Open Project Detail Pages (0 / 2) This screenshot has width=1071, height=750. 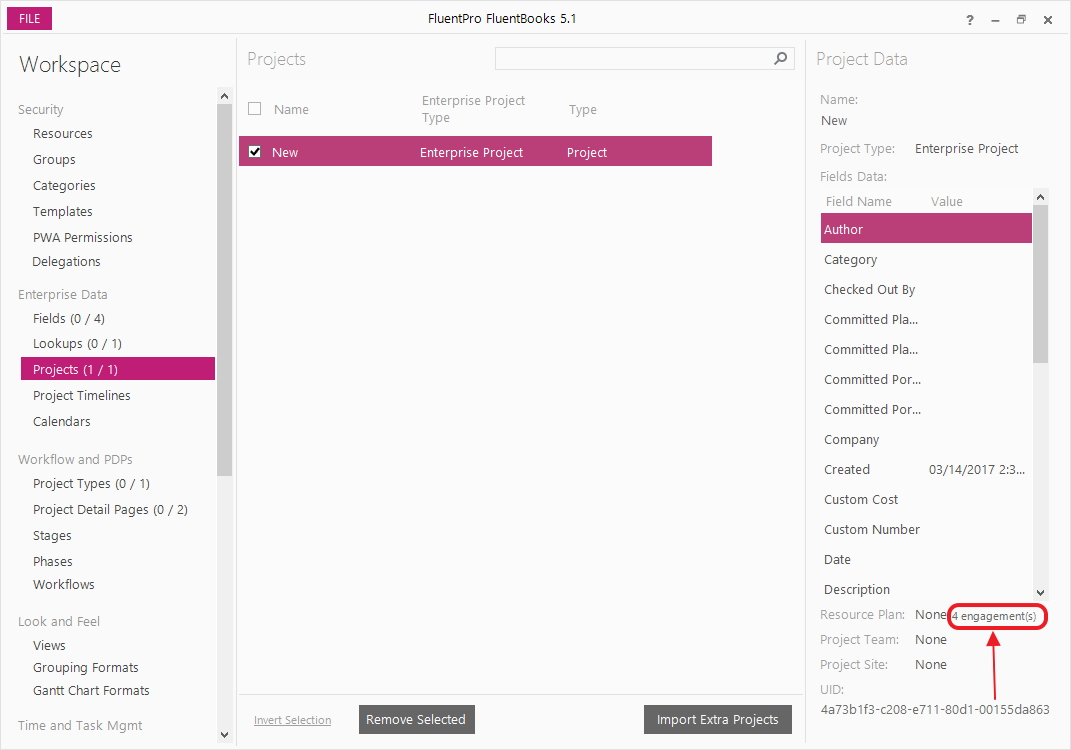[x=110, y=510]
